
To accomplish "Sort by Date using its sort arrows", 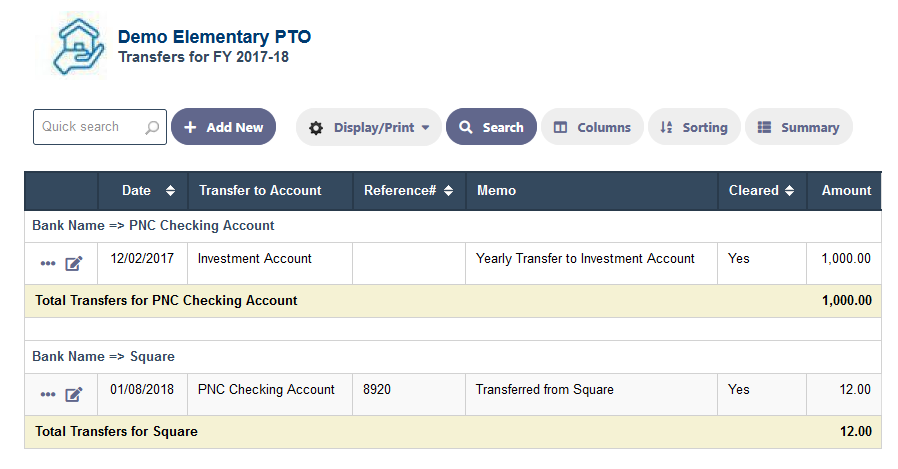I will click(170, 191).
